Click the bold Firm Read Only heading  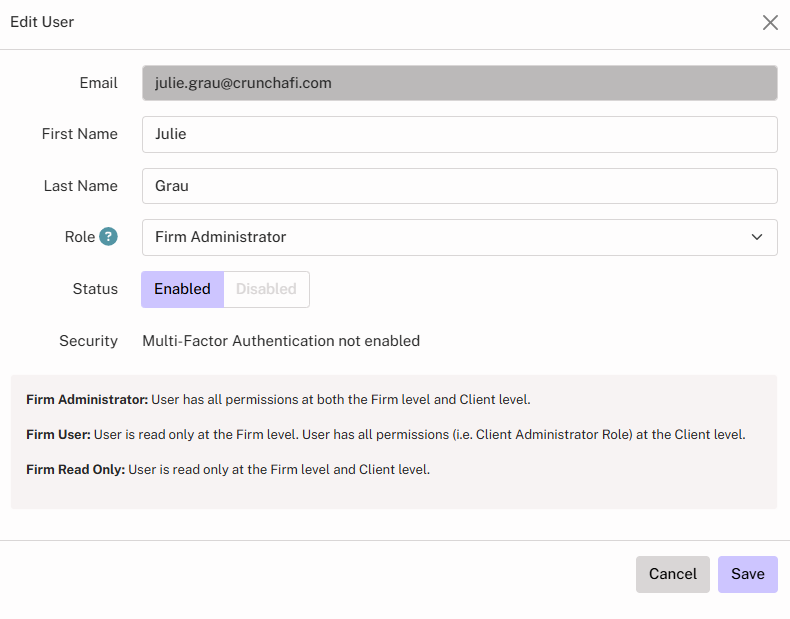pyautogui.click(x=76, y=470)
